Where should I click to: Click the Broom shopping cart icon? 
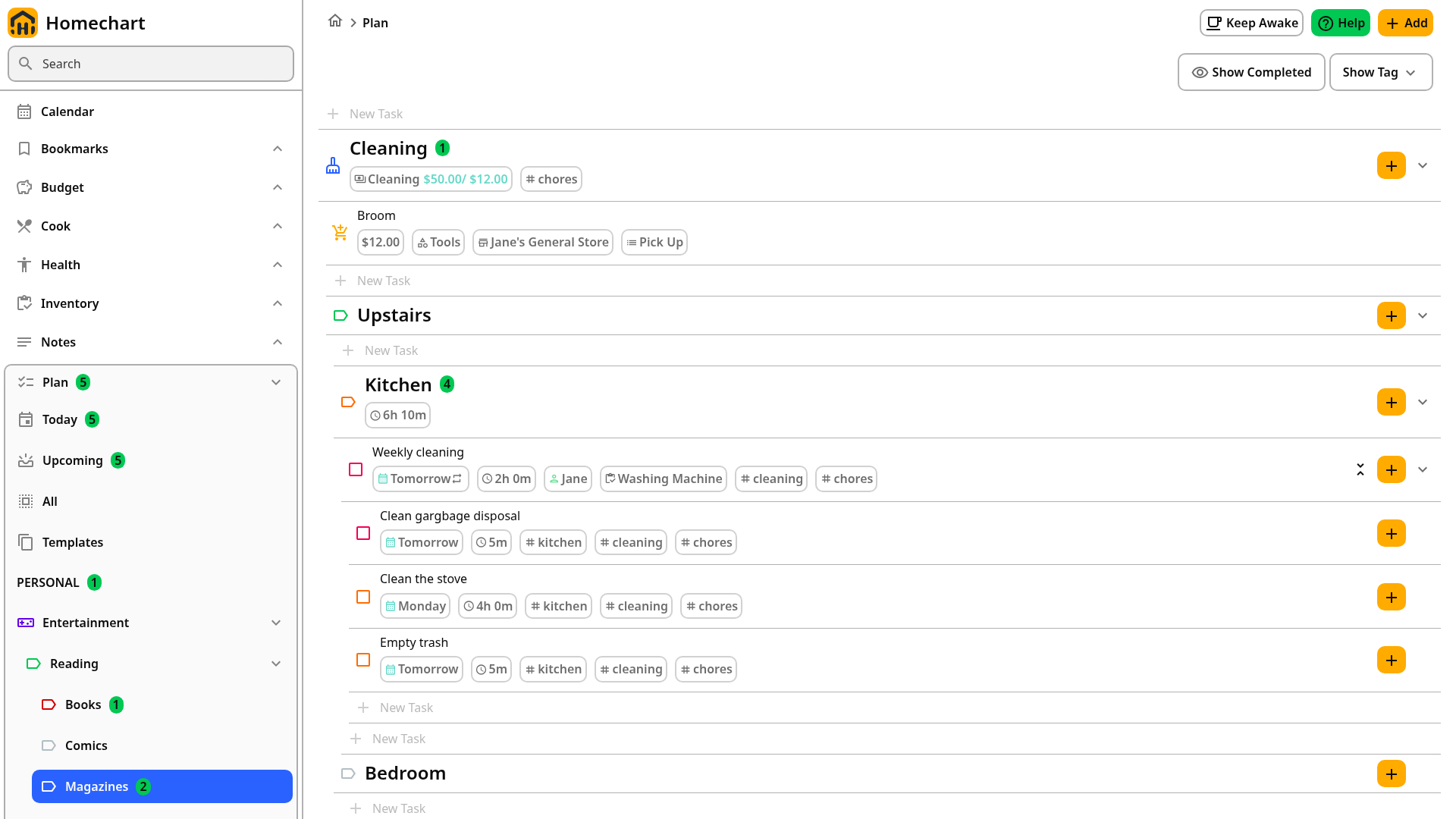point(340,233)
